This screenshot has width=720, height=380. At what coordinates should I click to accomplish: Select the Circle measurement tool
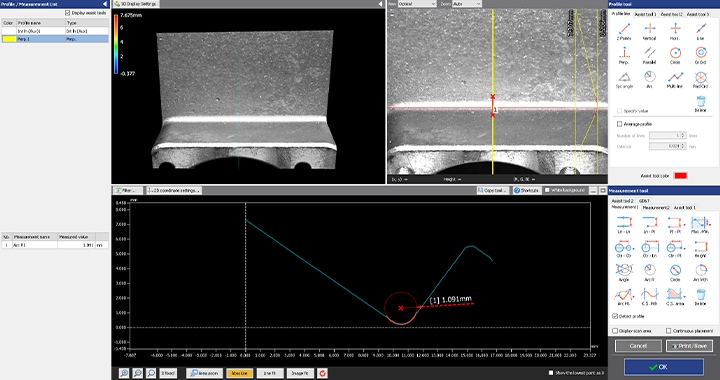pos(675,273)
